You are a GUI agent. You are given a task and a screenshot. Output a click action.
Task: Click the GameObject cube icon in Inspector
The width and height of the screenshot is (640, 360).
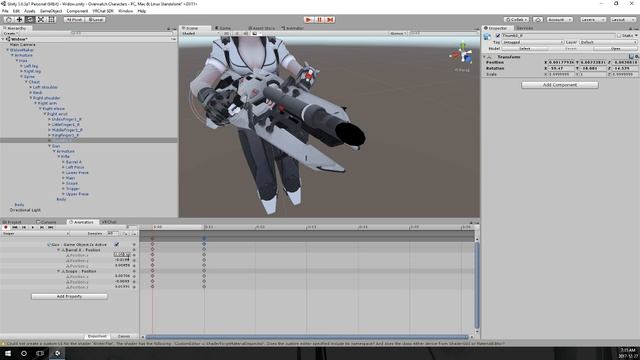click(487, 36)
